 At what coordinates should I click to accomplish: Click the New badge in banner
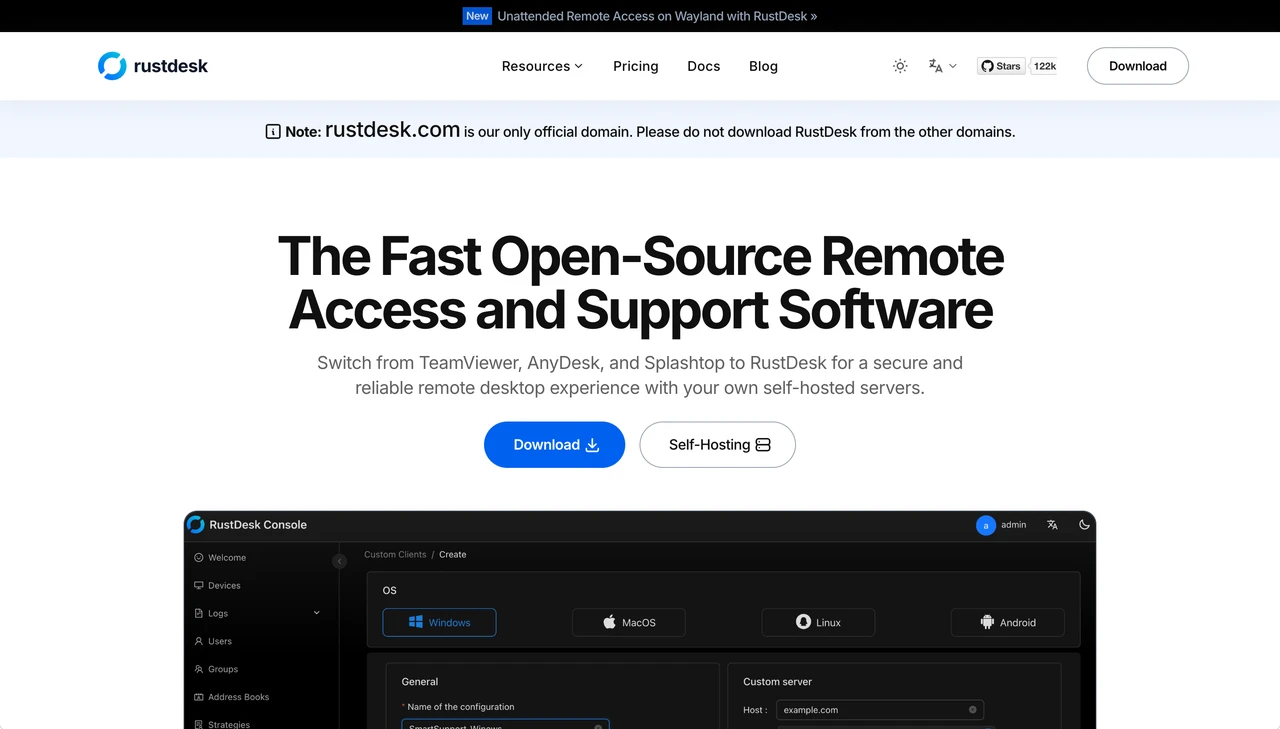477,16
